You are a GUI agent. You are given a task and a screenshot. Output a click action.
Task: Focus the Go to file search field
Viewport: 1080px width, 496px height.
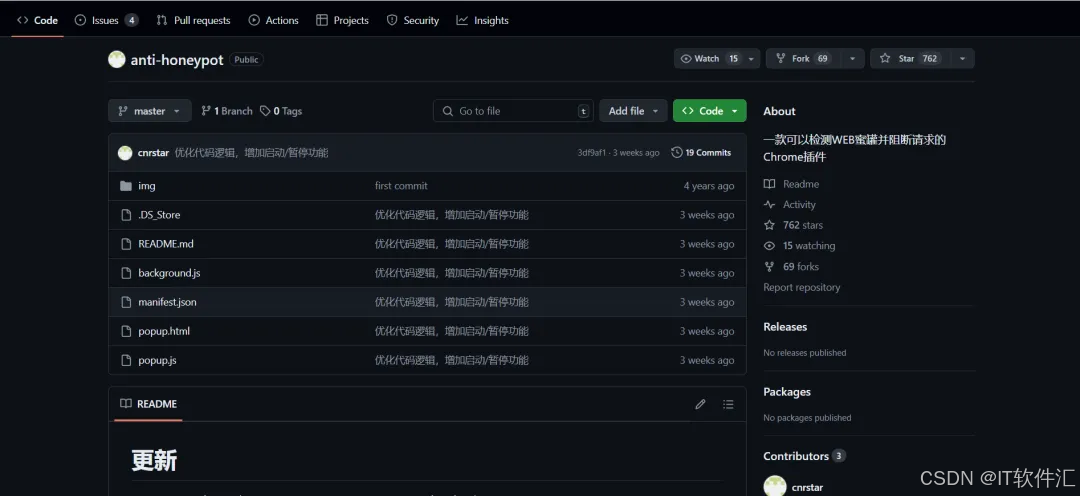513,111
